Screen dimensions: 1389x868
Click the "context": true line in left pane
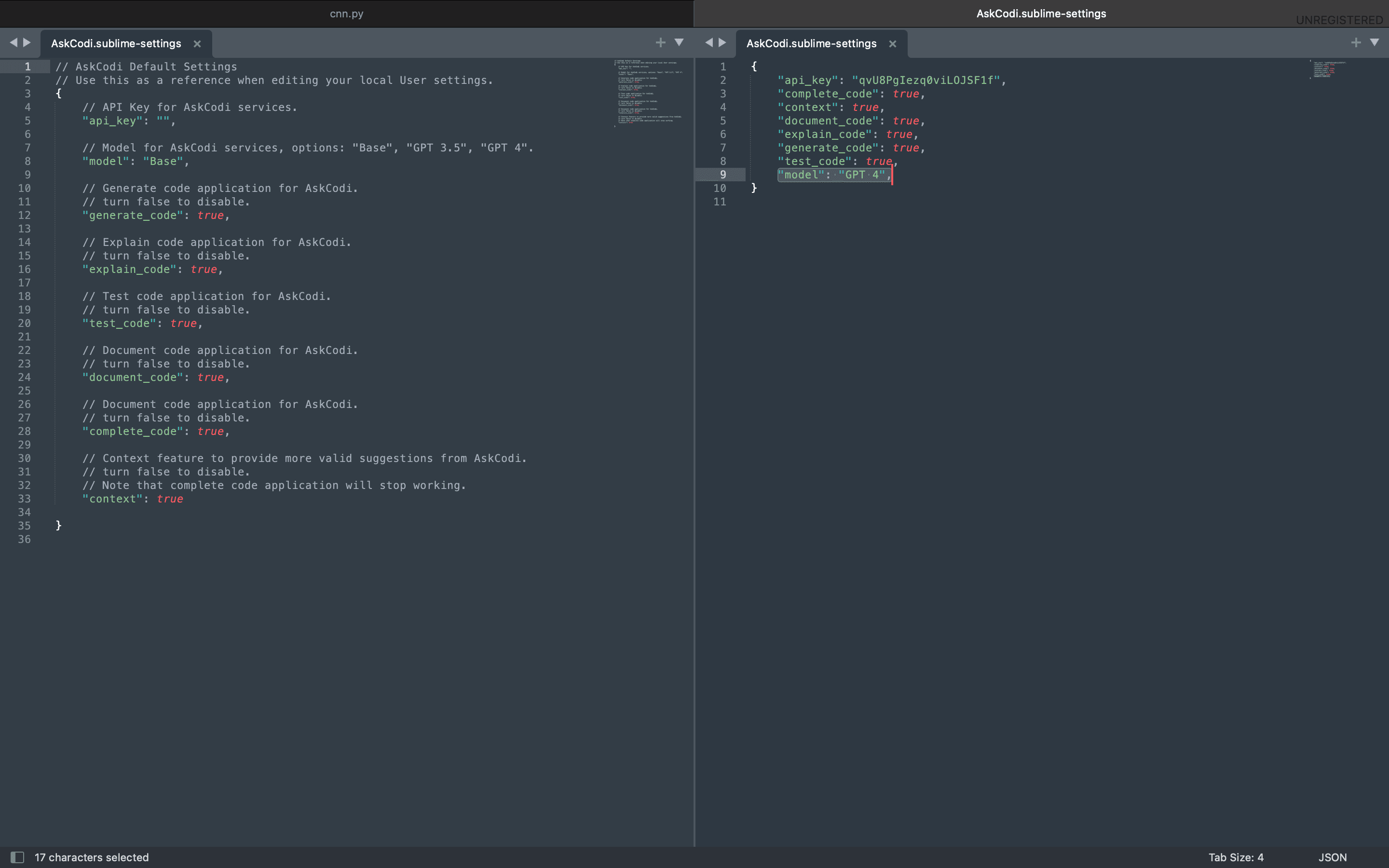tap(133, 499)
